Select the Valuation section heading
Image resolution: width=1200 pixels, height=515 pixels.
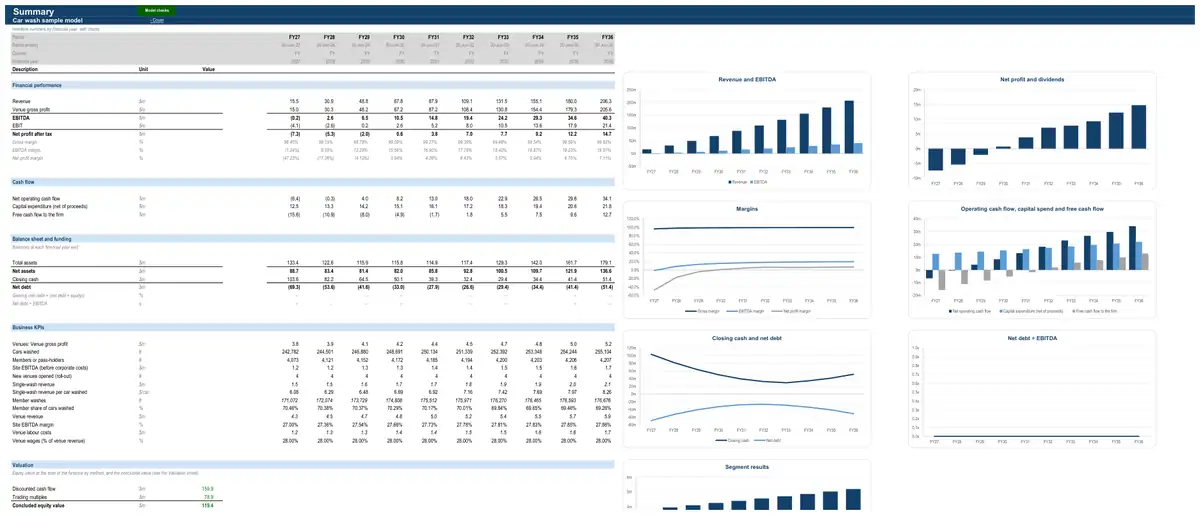pos(23,465)
